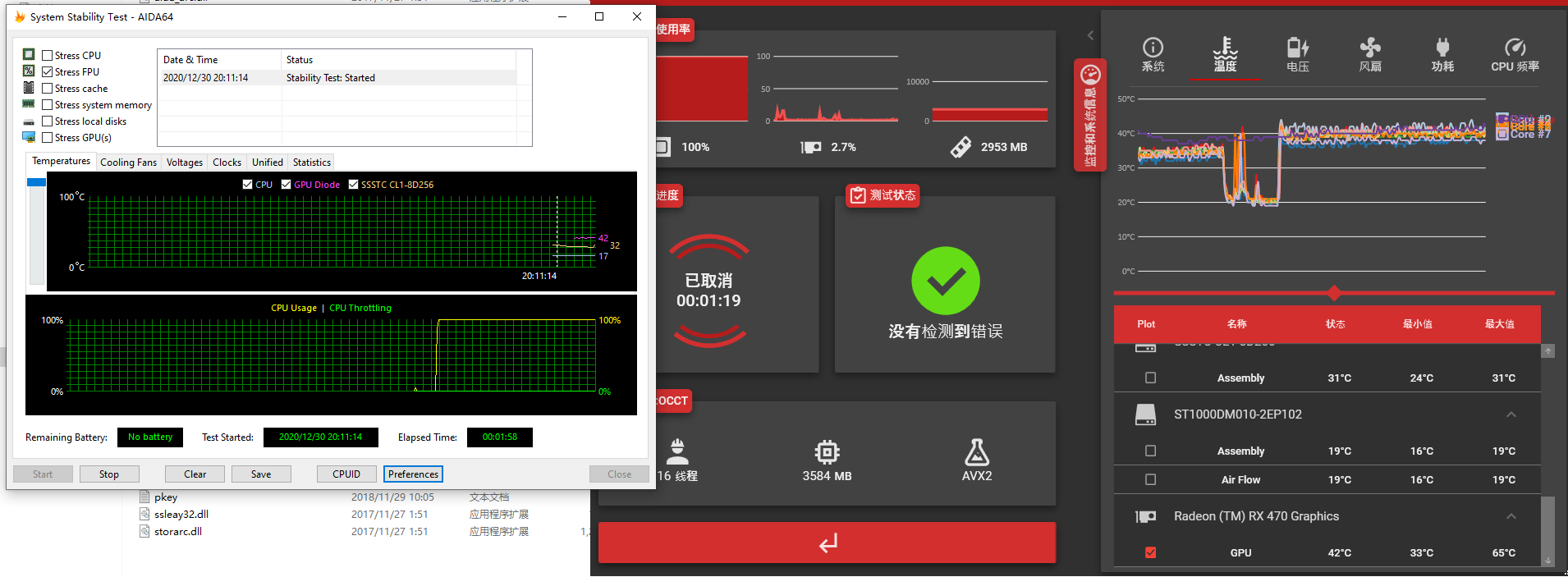Collapse the ST1000DM010-2EP102 sensor group
Image resolution: width=1568 pixels, height=577 pixels.
1511,414
